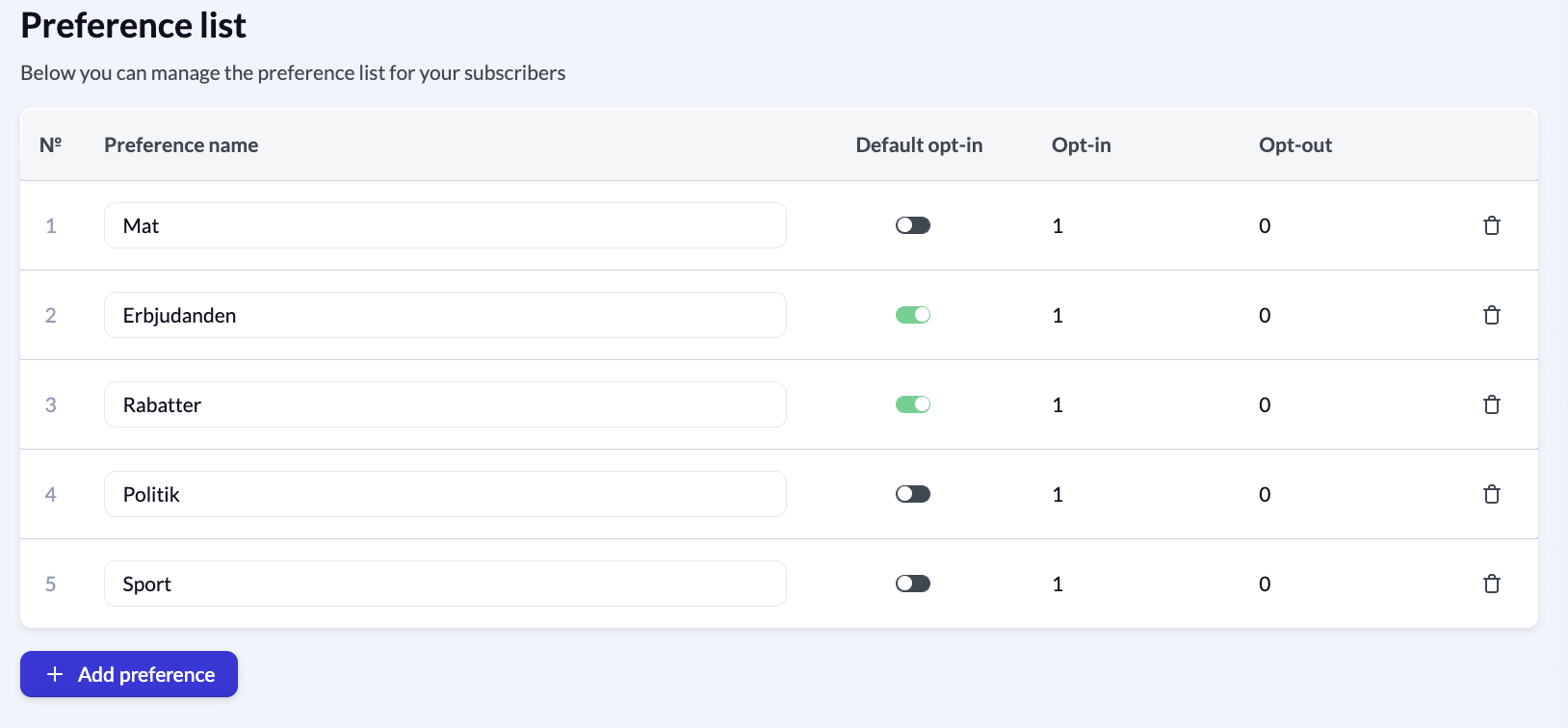Click the Opt-in column header
The image size is (1568, 728).
click(1081, 145)
